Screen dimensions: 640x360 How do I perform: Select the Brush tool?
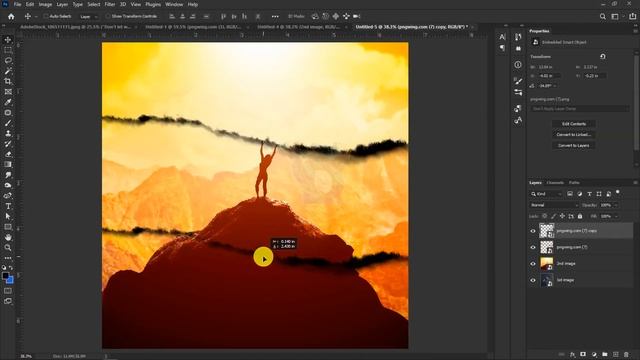(x=8, y=123)
